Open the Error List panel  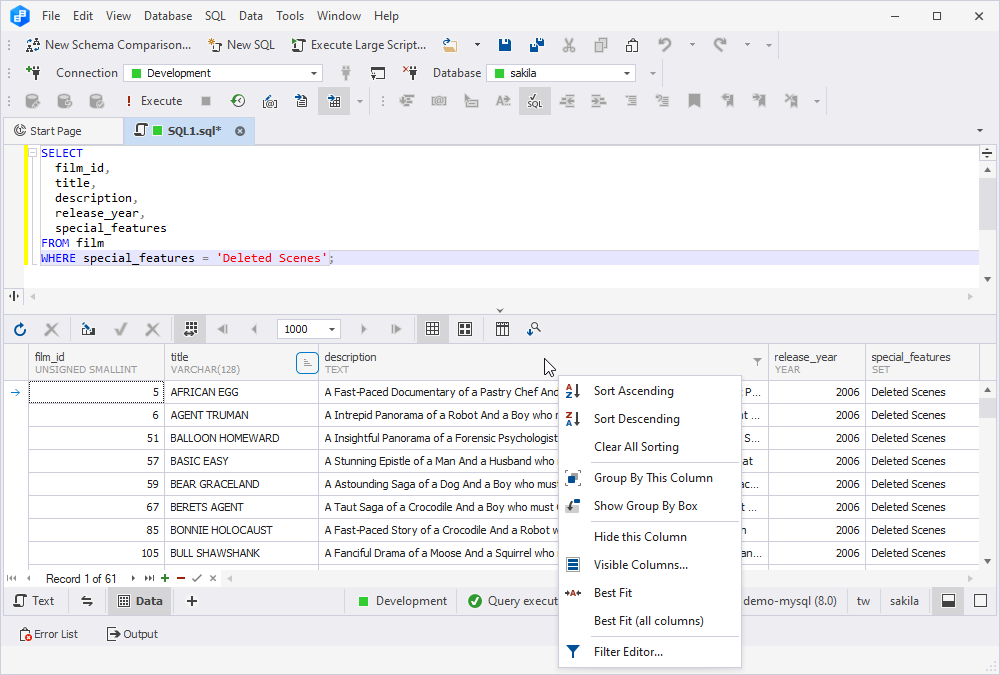(48, 634)
